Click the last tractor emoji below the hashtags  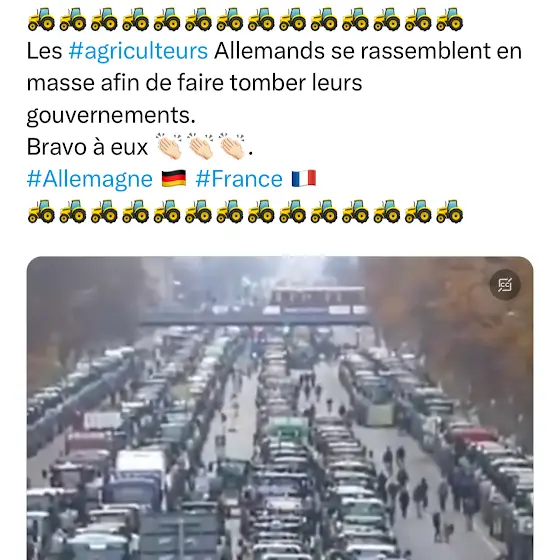[x=450, y=211]
